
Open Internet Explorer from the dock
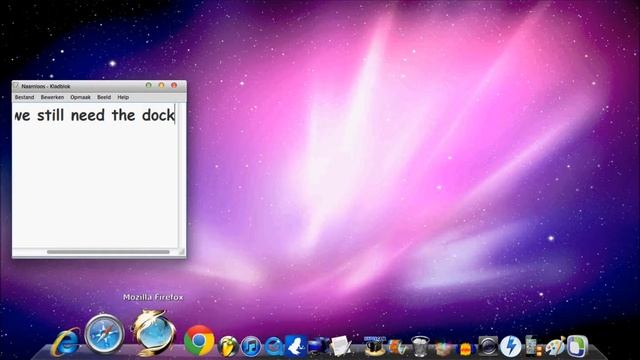[65, 341]
